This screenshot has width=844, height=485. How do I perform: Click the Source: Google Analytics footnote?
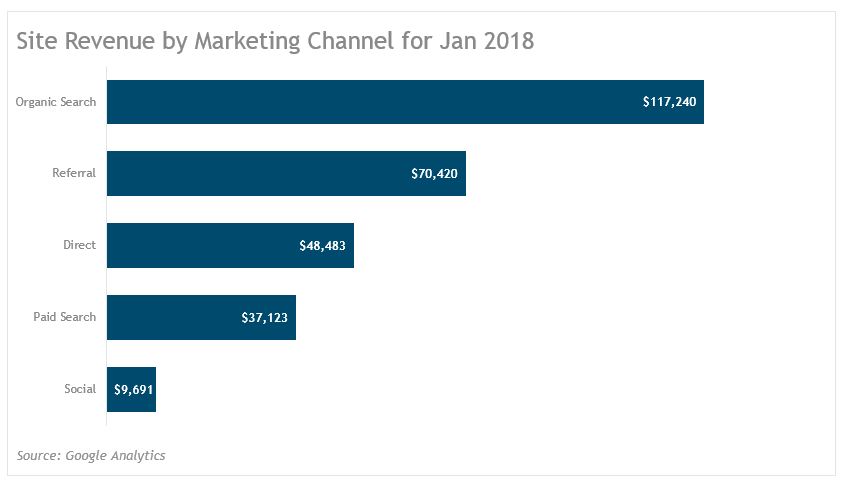(x=91, y=456)
